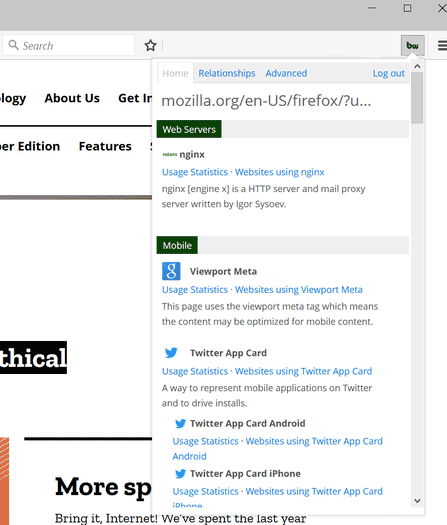This screenshot has width=447, height=525.
Task: Click into the browser Search field
Action: 69,45
